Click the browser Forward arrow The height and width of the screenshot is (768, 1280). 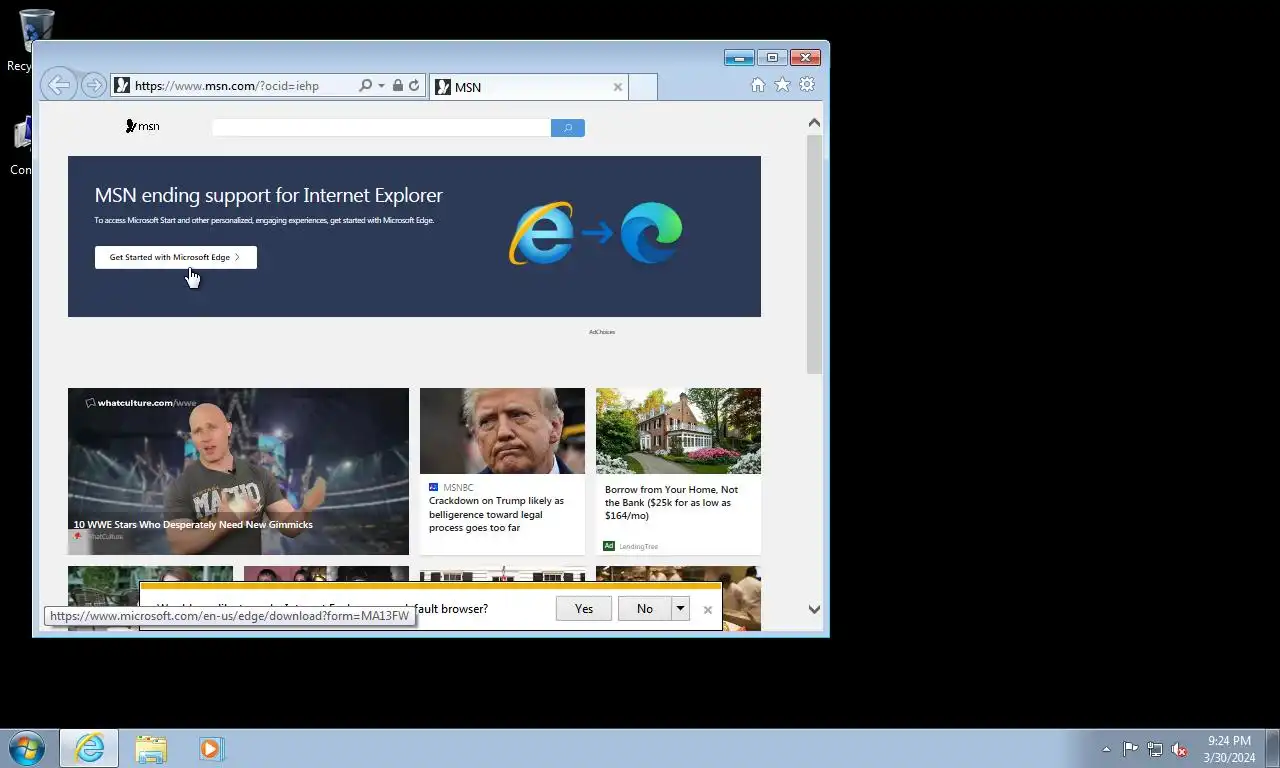(93, 85)
